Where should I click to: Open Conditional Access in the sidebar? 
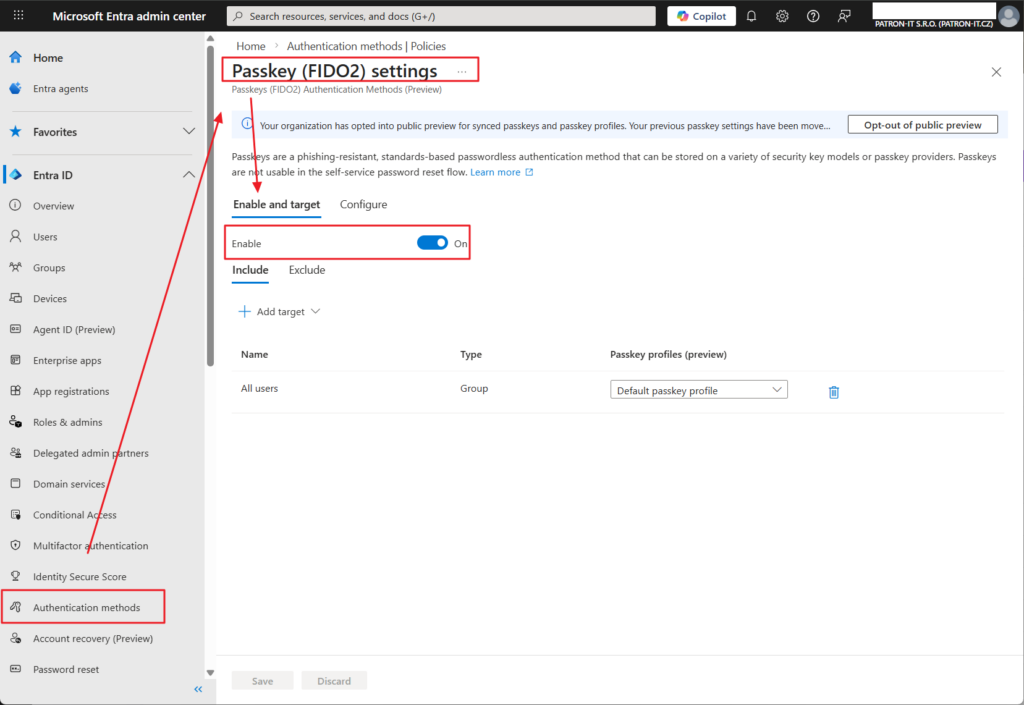[74, 515]
